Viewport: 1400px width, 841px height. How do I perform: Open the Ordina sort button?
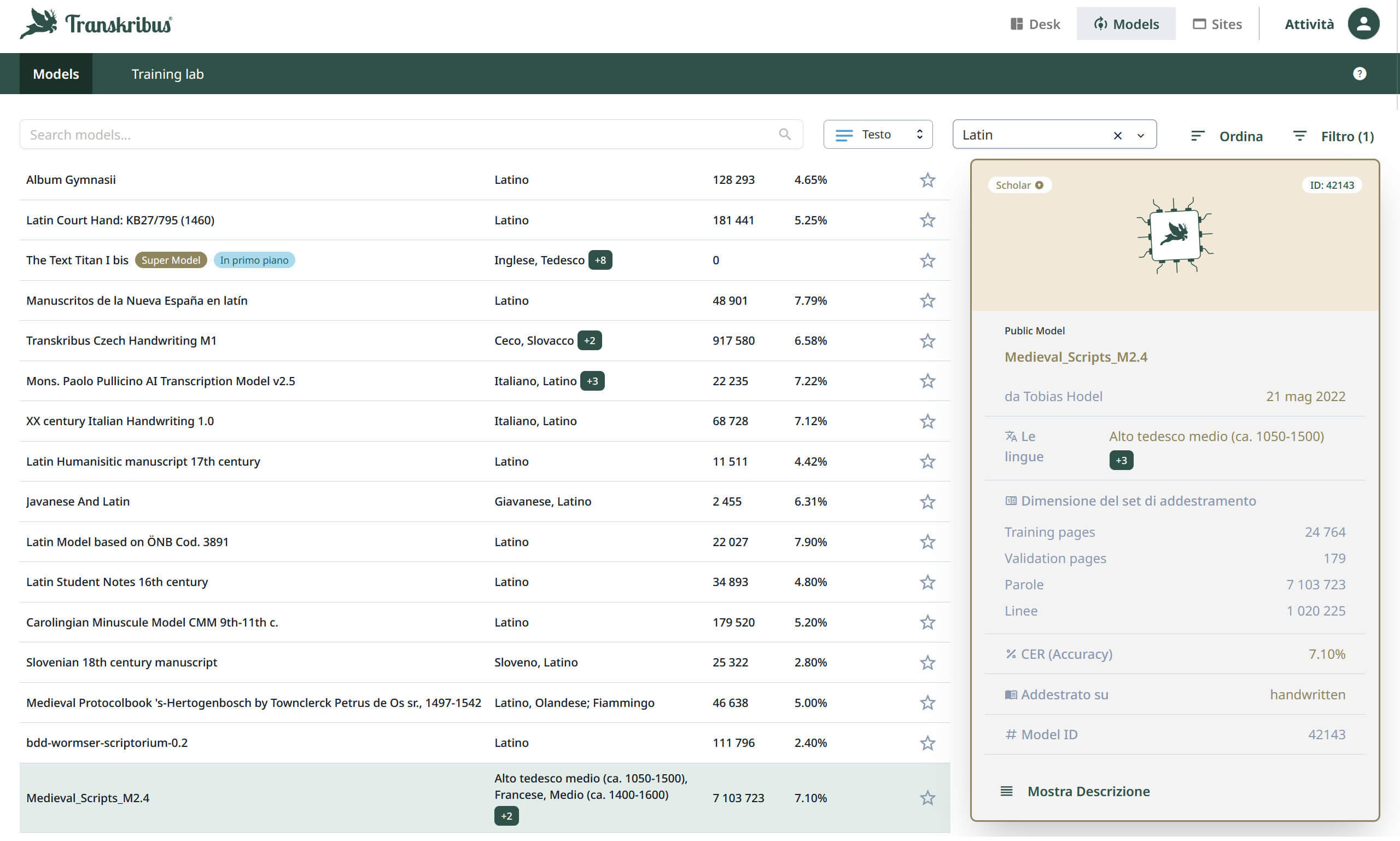click(1226, 136)
